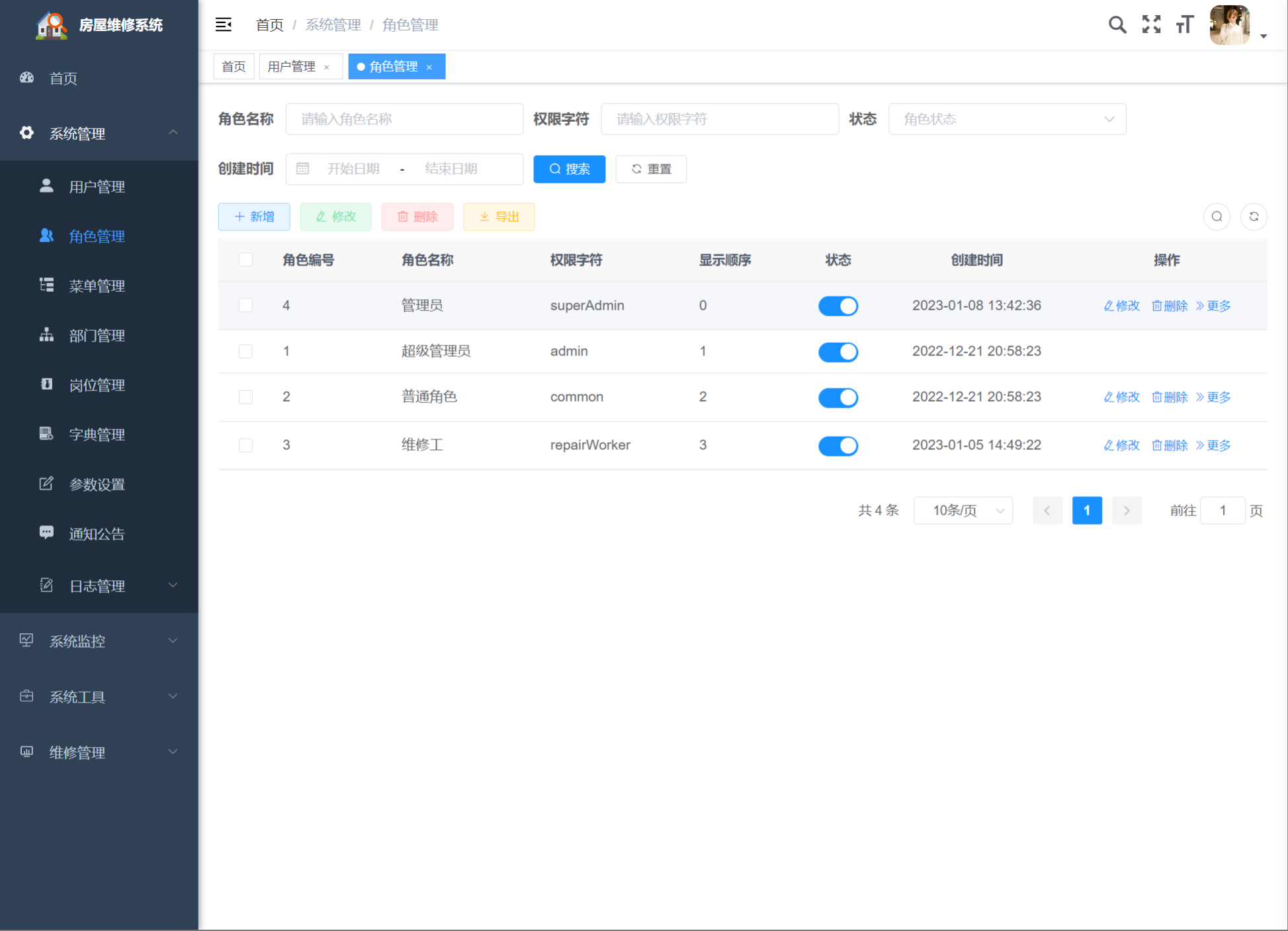
Task: Open the 10条/页 page size dropdown
Action: click(x=963, y=511)
